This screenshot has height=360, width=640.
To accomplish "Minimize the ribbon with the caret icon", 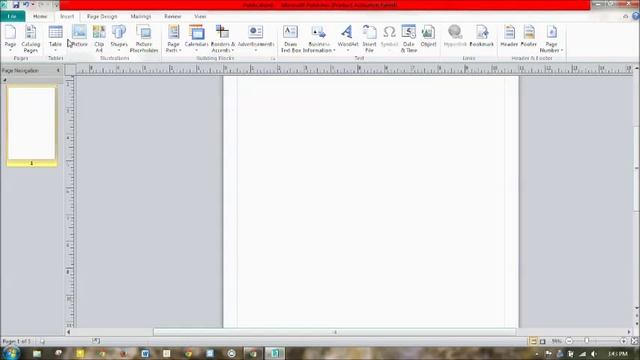I will [x=626, y=16].
